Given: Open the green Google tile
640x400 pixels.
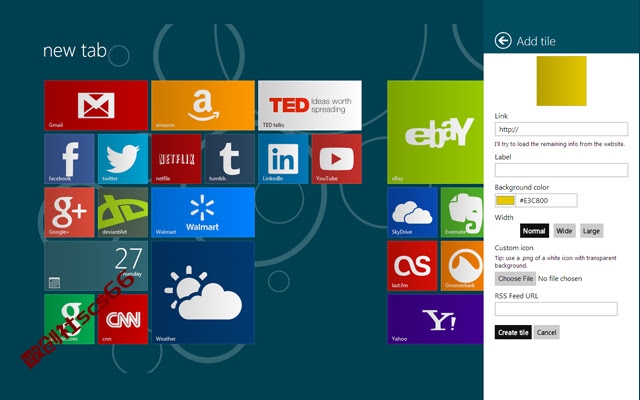Looking at the screenshot, I should pos(69,319).
